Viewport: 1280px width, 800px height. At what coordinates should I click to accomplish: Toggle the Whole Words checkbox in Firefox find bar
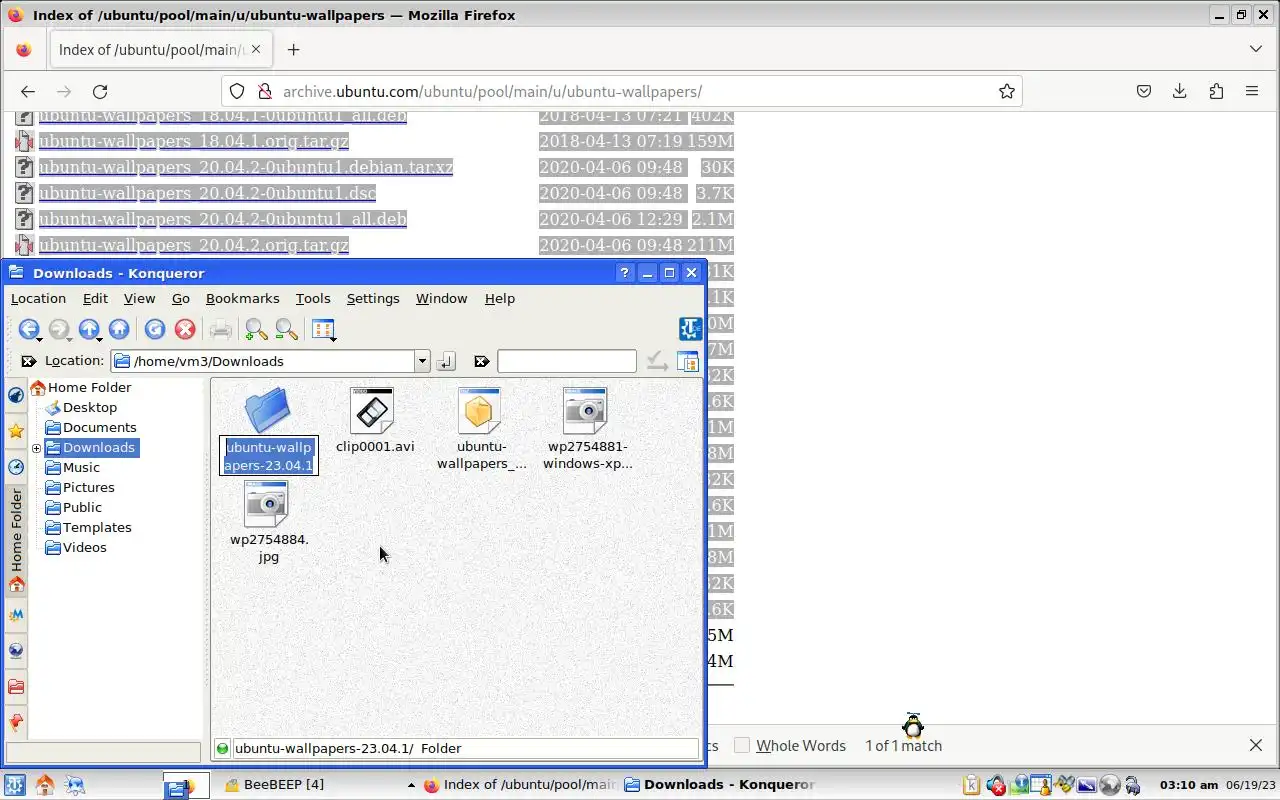pos(742,745)
